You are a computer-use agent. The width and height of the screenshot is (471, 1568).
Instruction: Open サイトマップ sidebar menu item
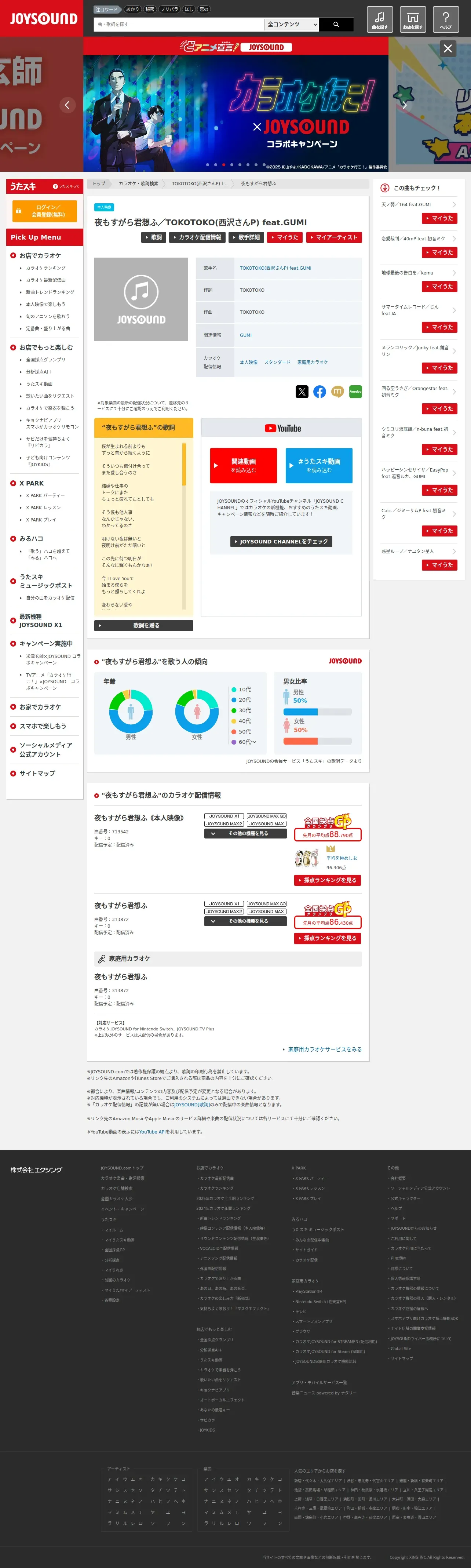(x=37, y=773)
